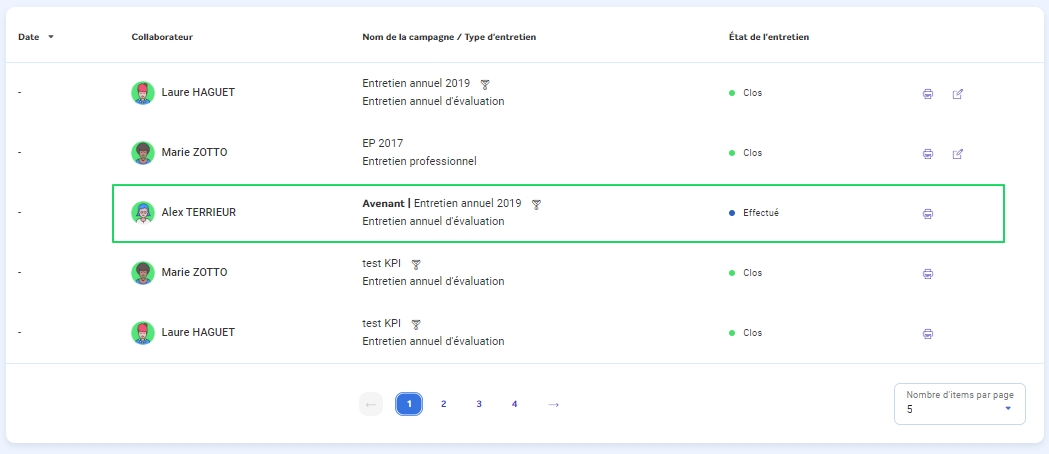The height and width of the screenshot is (454, 1049).
Task: Select current page 1 button
Action: pos(409,404)
